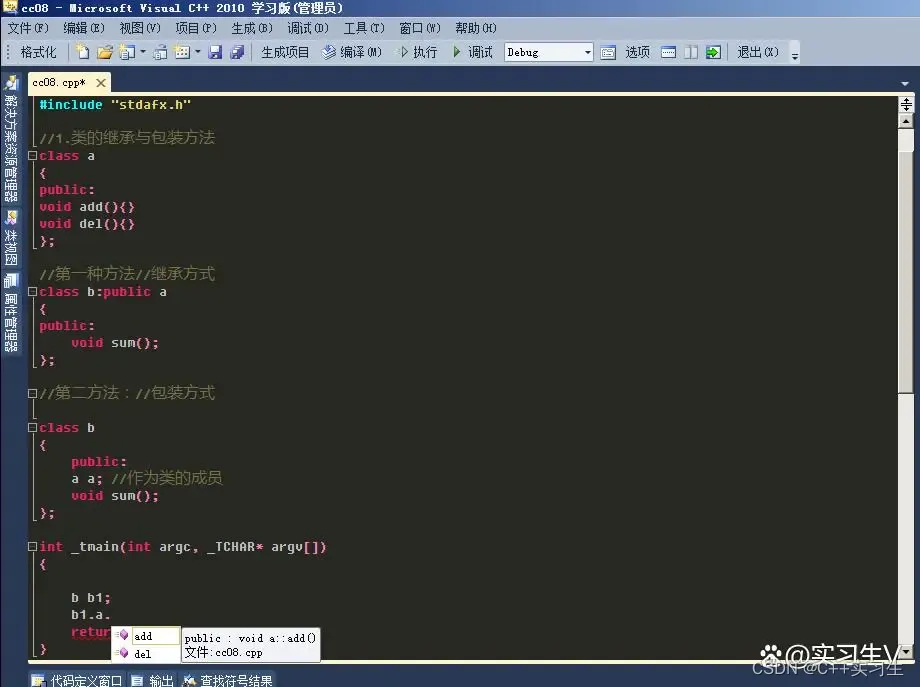Click the 退出(X) button

coord(757,52)
